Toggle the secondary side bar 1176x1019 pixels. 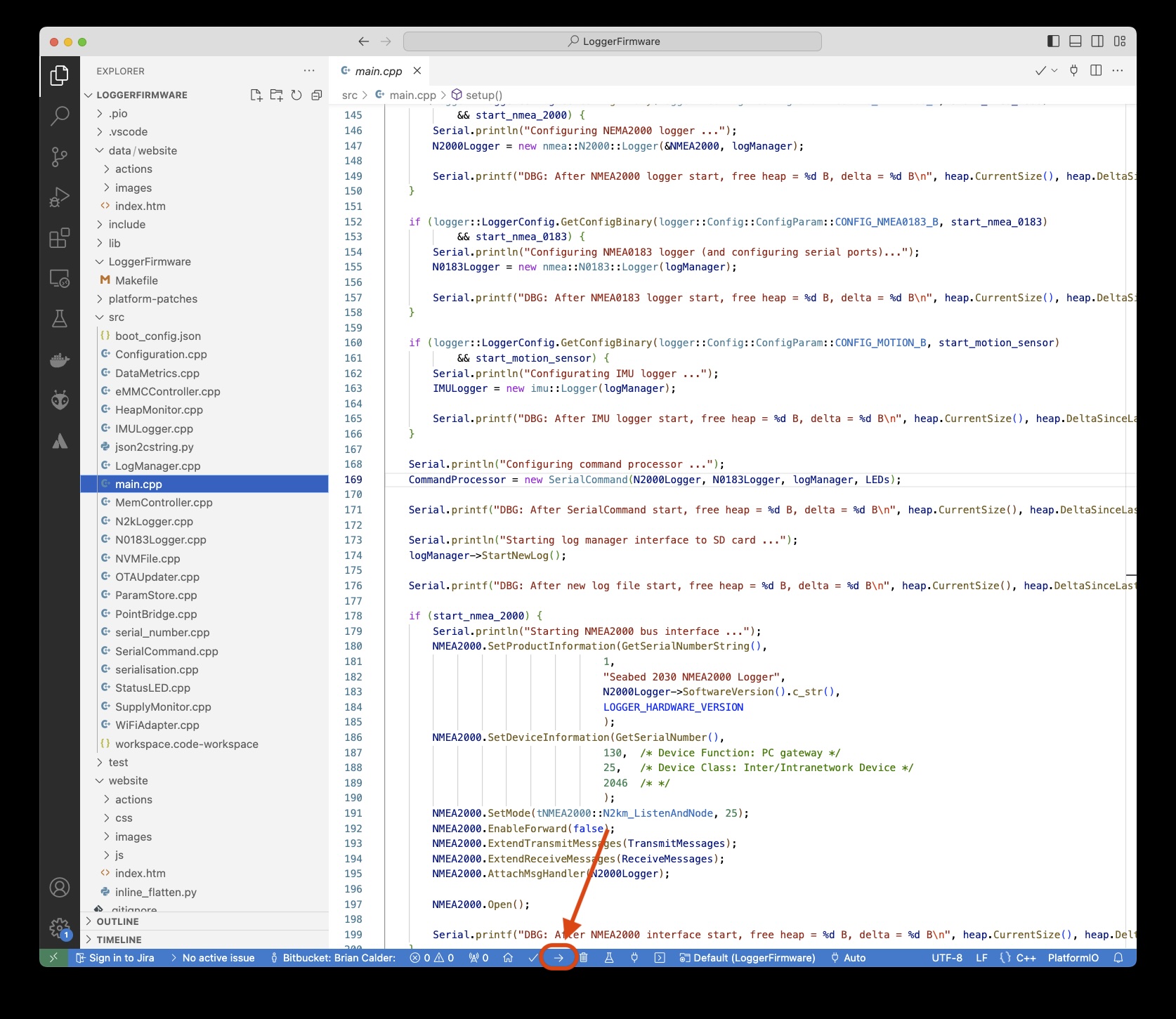click(x=1097, y=41)
